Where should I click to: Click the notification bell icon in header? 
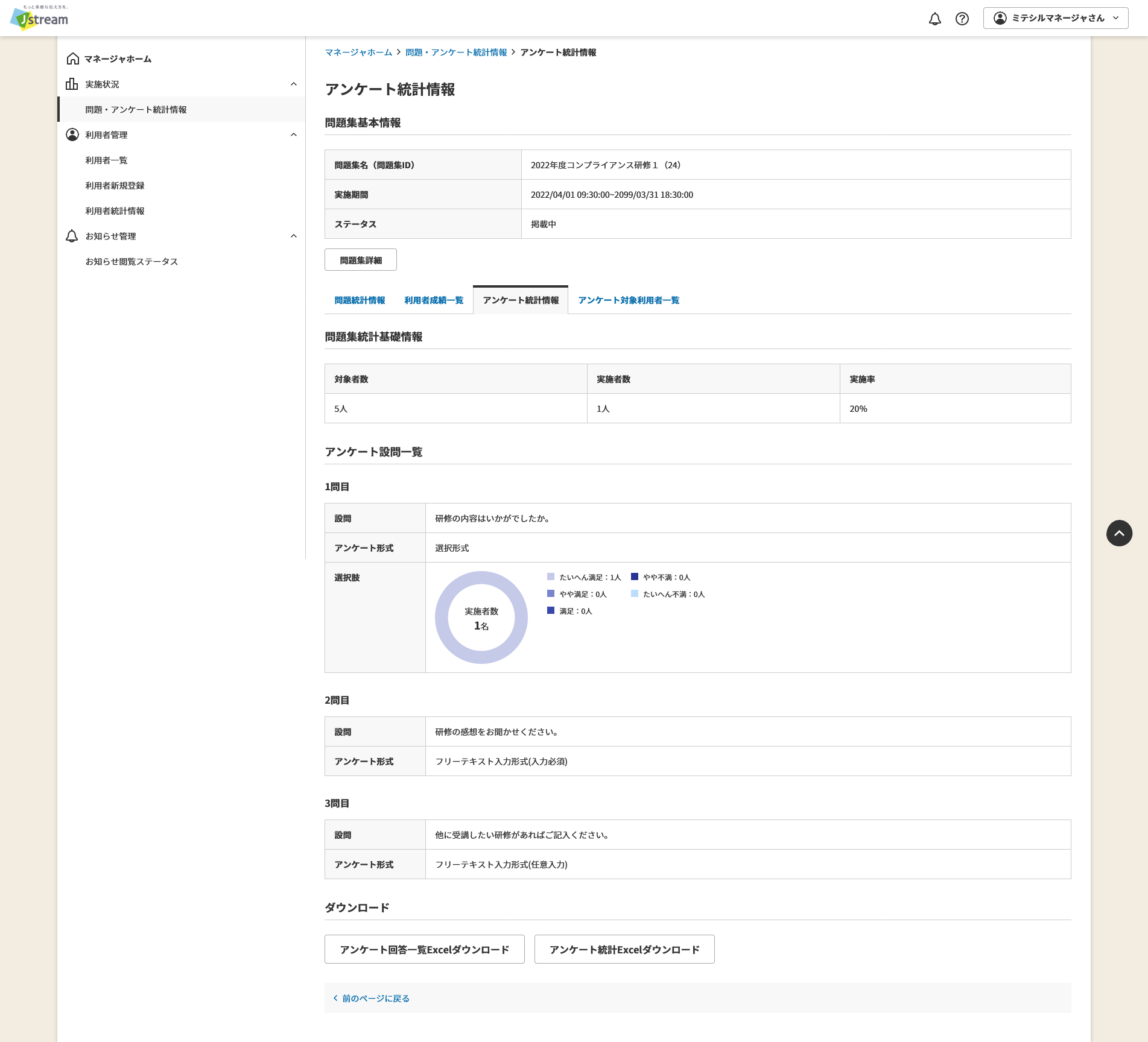pyautogui.click(x=934, y=19)
